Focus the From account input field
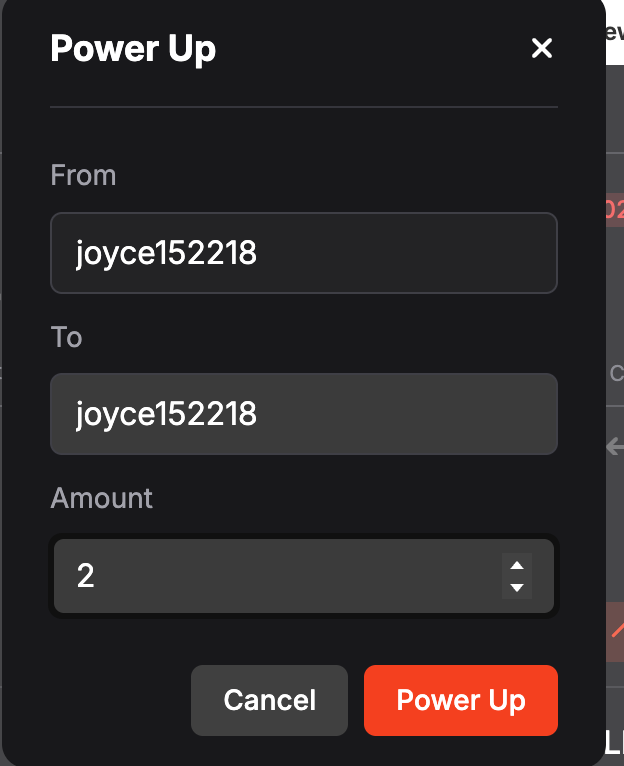Screen dimensions: 624x766 (303, 253)
